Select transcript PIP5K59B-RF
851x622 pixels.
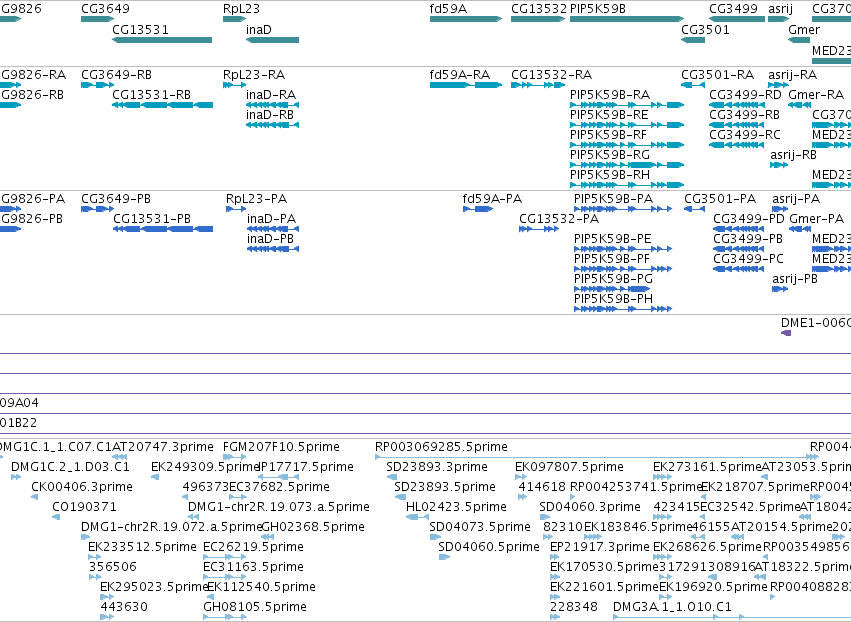[627, 145]
